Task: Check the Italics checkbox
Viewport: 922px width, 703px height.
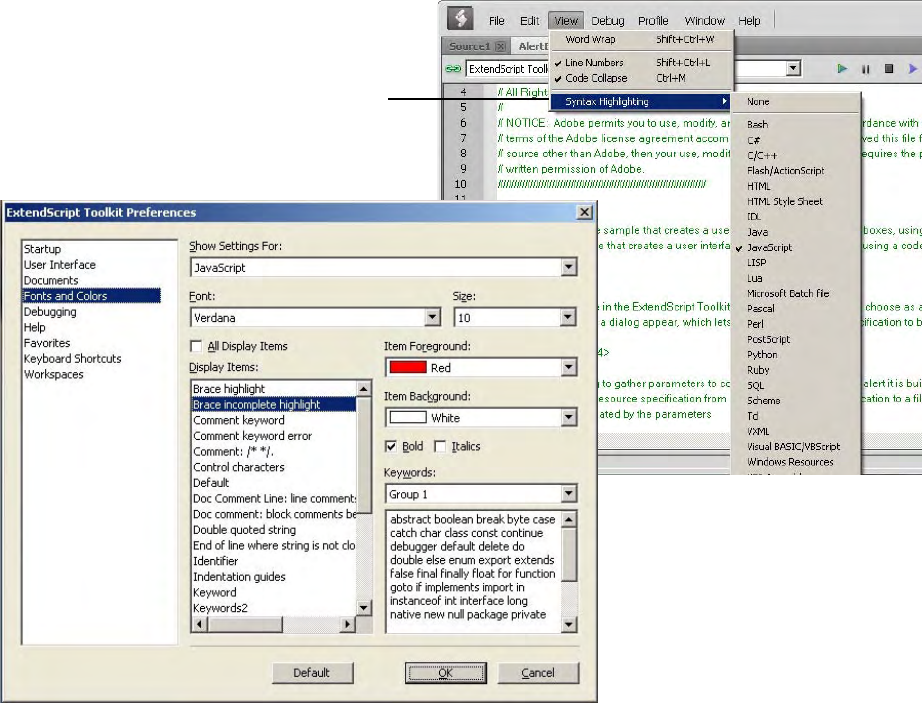Action: 440,446
